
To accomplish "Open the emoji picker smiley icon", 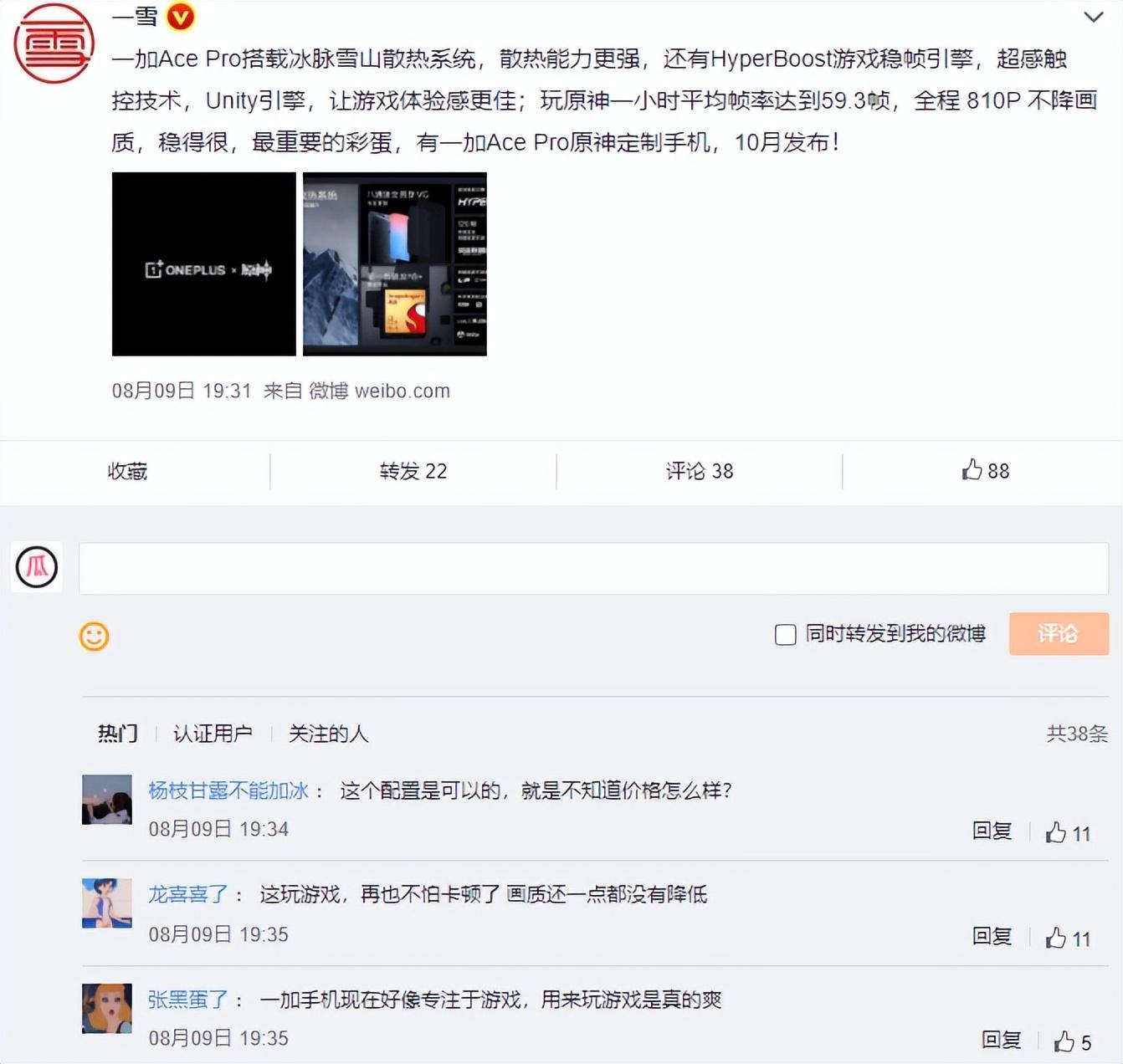I will [x=95, y=636].
